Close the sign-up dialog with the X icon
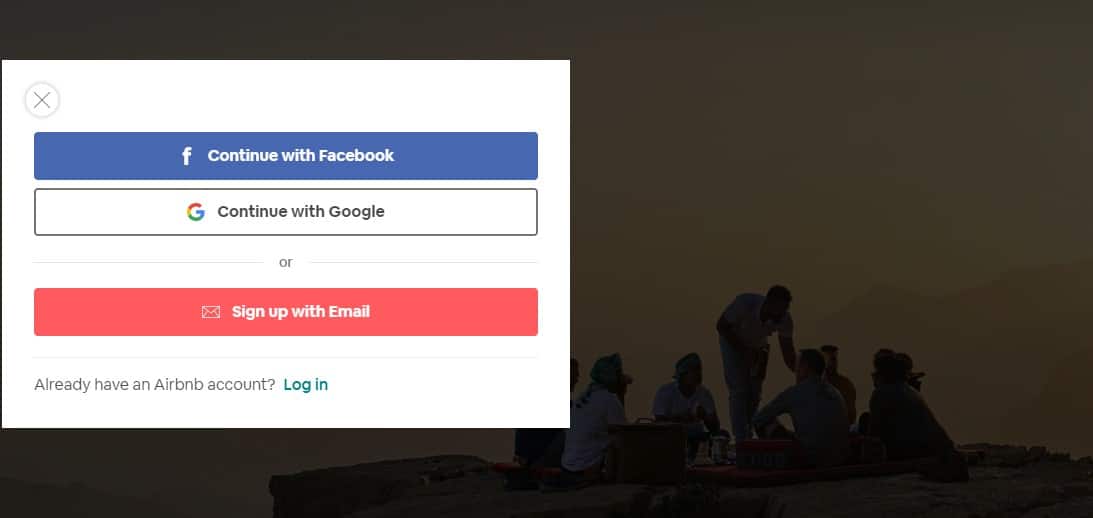1093x518 pixels. pos(42,100)
